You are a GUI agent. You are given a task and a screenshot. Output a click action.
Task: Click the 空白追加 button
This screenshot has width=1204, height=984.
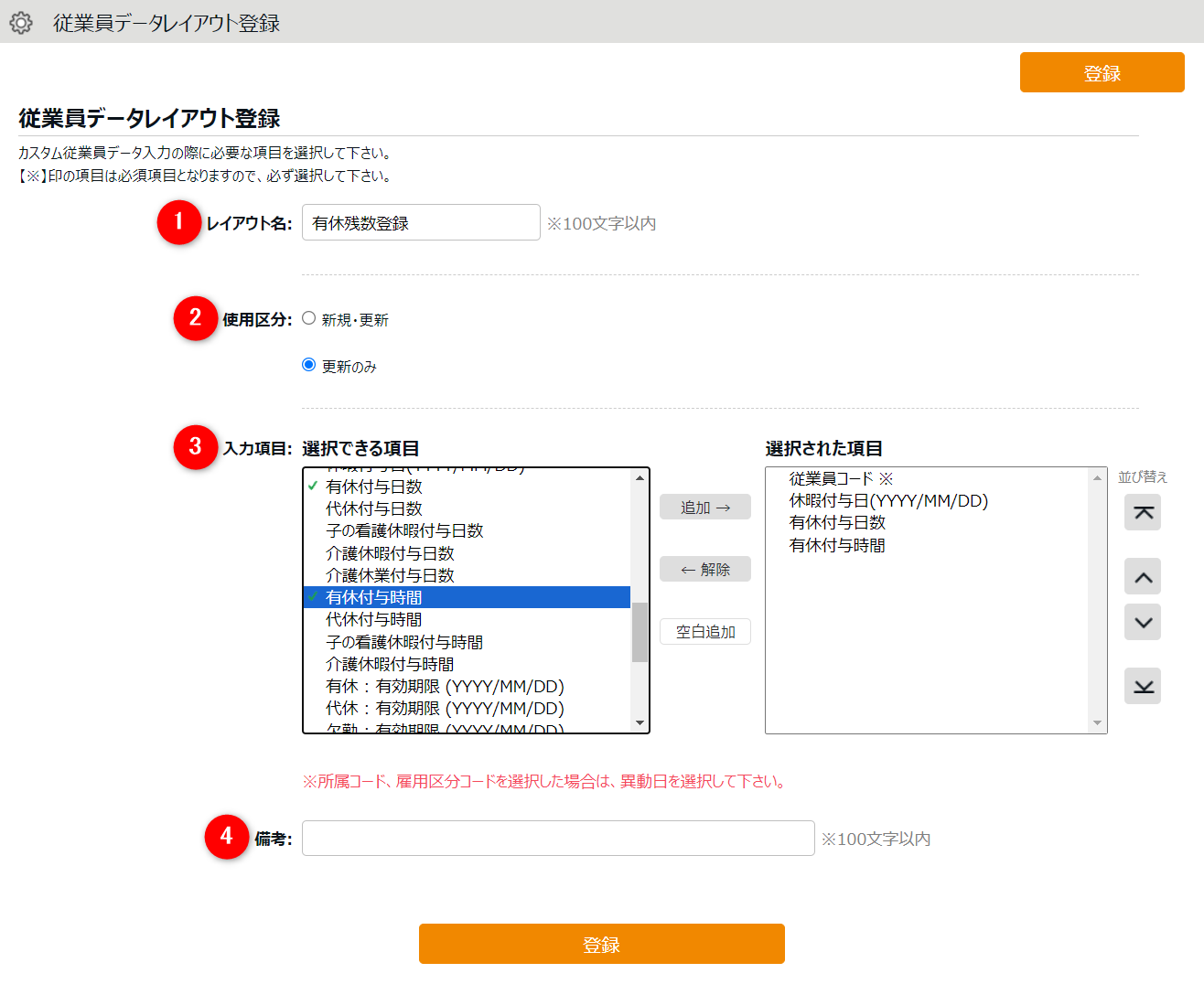pos(704,632)
